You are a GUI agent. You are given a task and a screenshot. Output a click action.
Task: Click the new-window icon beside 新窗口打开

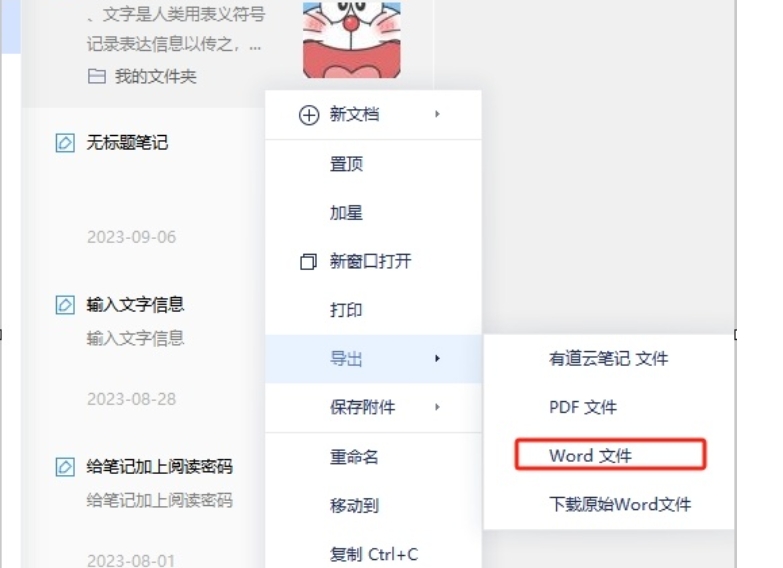coord(308,261)
